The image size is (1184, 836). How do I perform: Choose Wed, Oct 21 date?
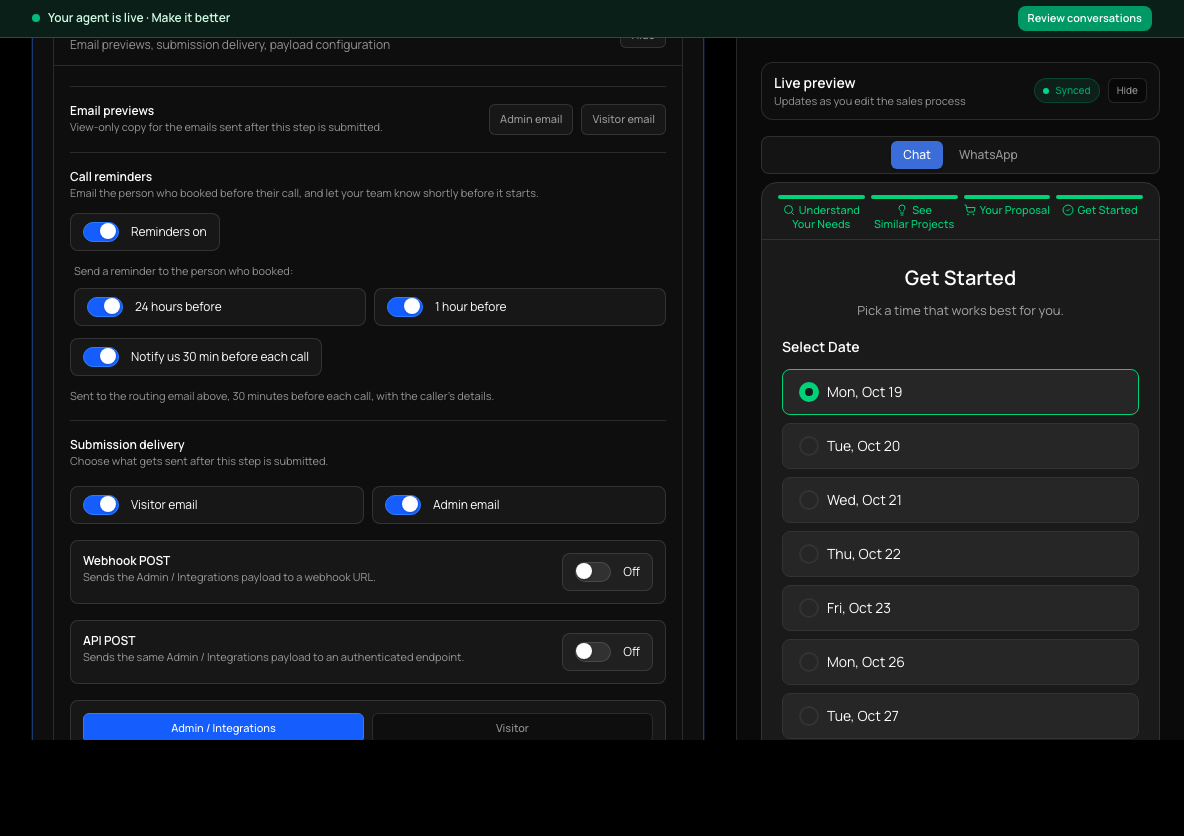coord(960,500)
